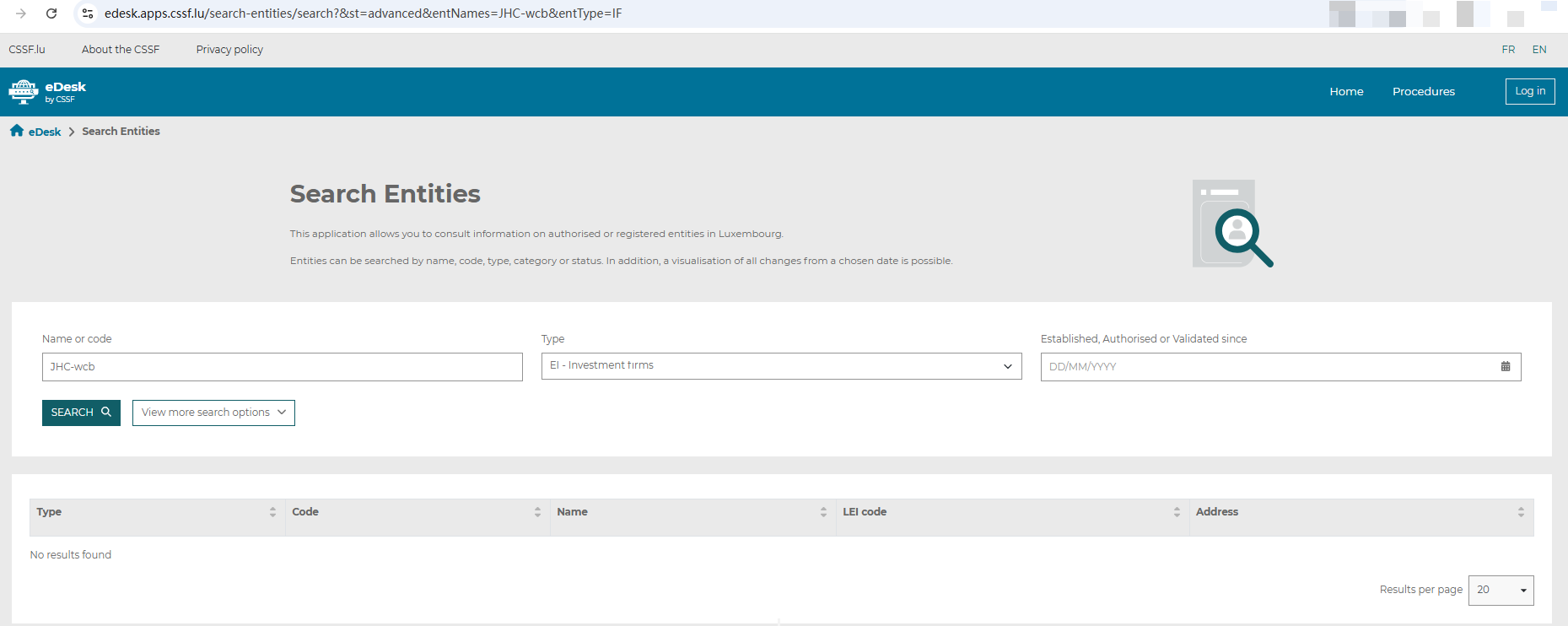Viewport: 1568px width, 626px height.
Task: Focus the Name or code input field
Action: 283,367
